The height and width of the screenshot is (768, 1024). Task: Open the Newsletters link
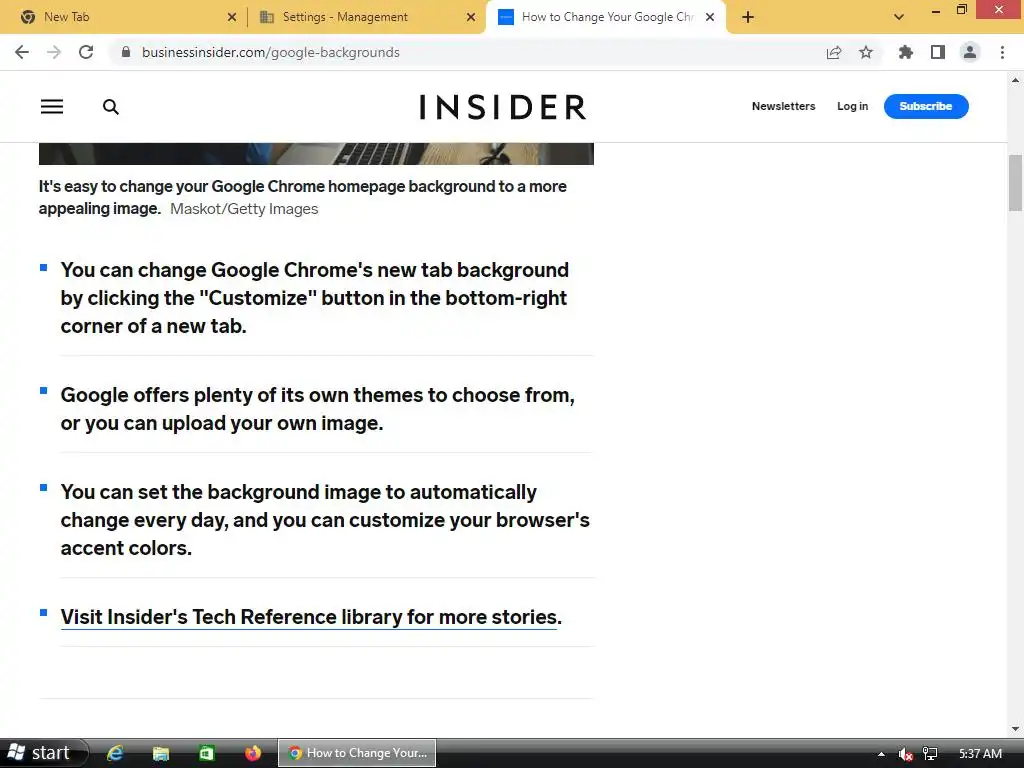pos(784,106)
